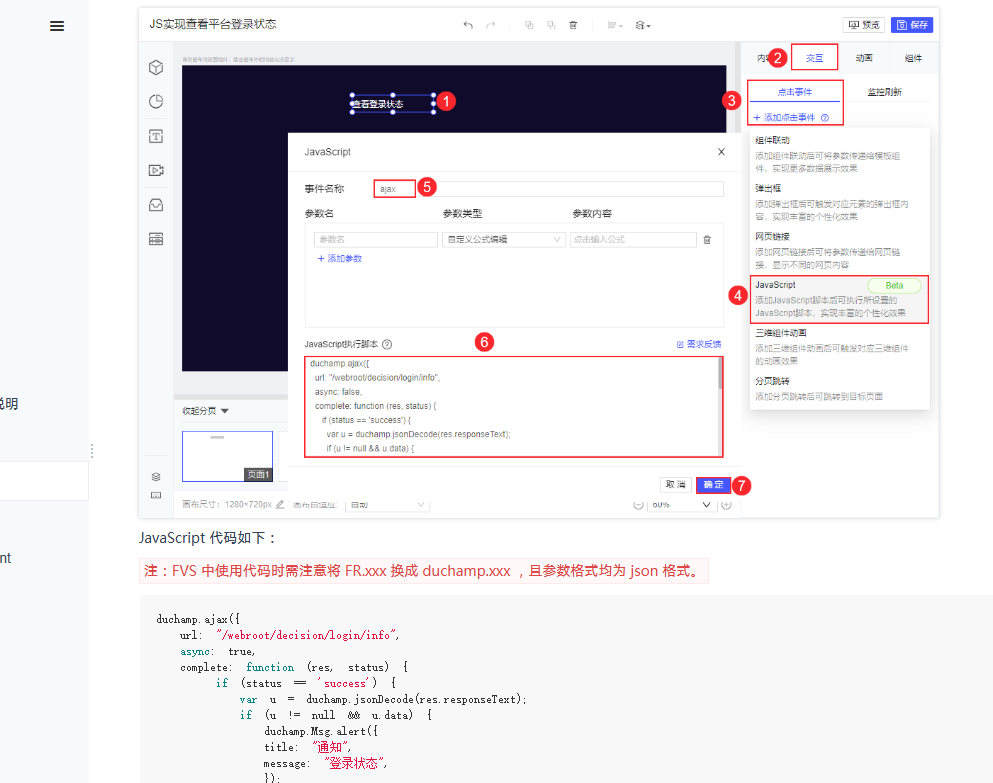Choose JavaScript option from event menu
This screenshot has height=783, width=993.
tap(840, 299)
